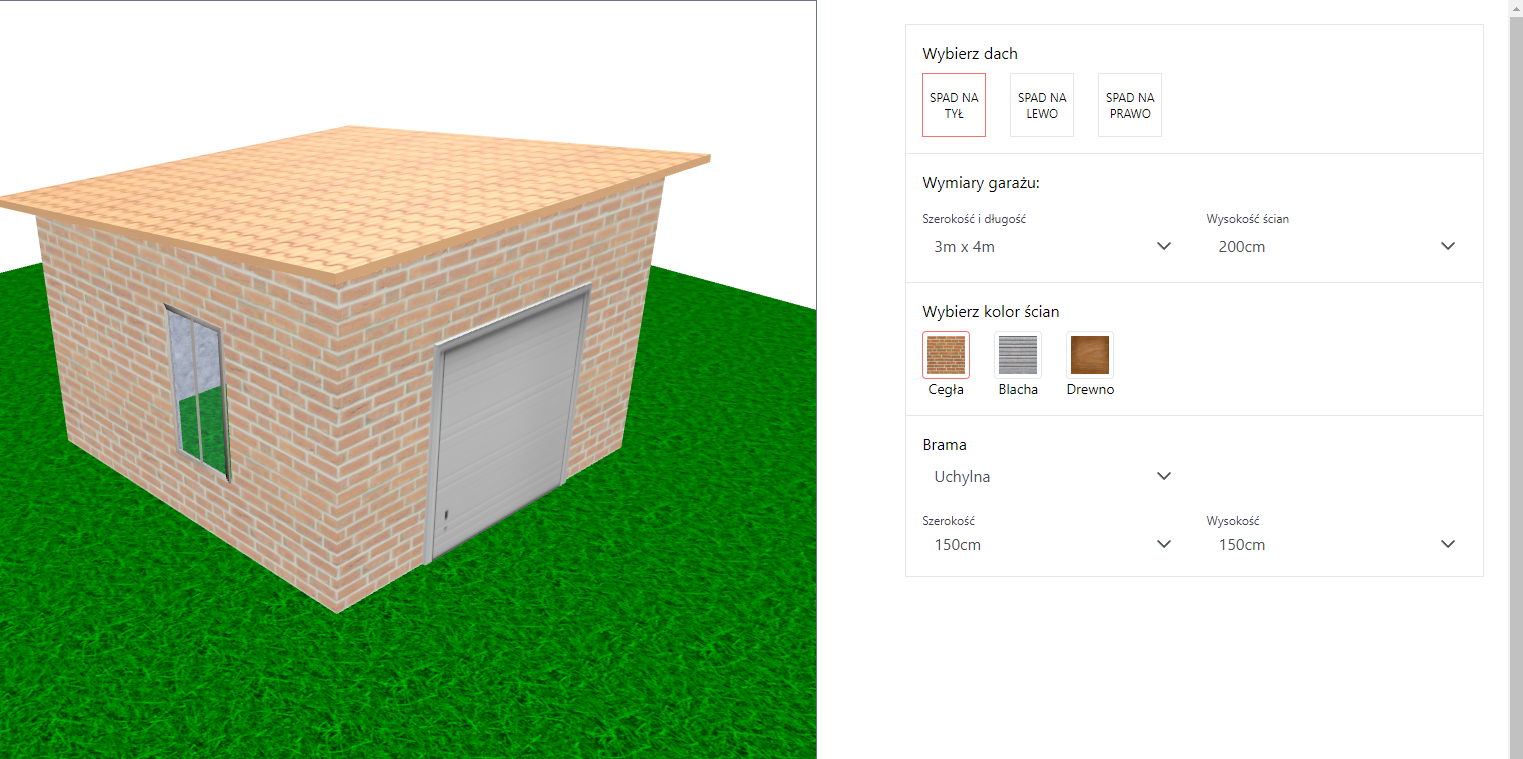
Task: Select the Cegła brick wall texture swatch
Action: pyautogui.click(x=946, y=355)
